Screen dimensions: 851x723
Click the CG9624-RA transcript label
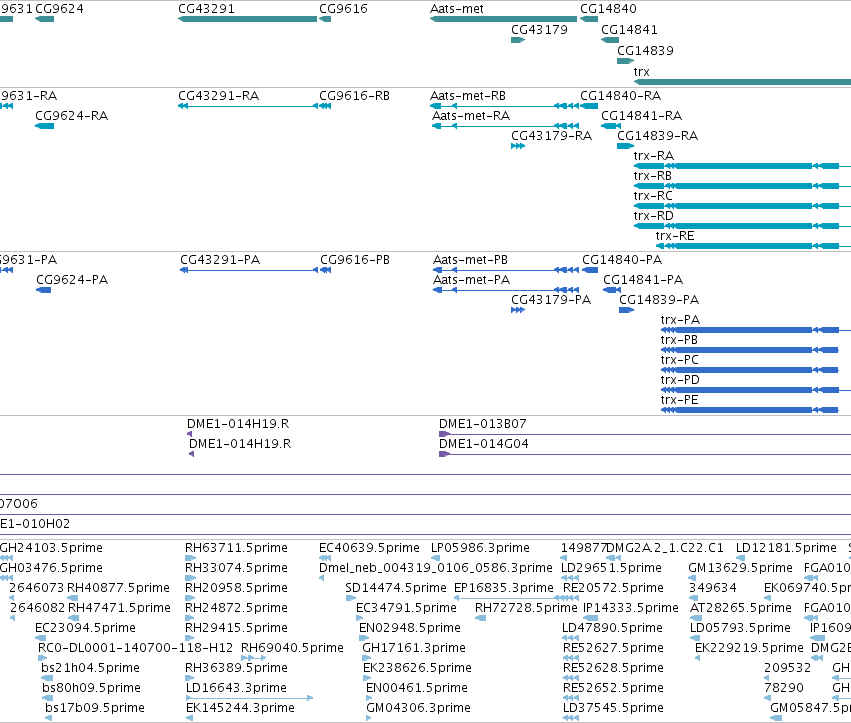[x=72, y=116]
